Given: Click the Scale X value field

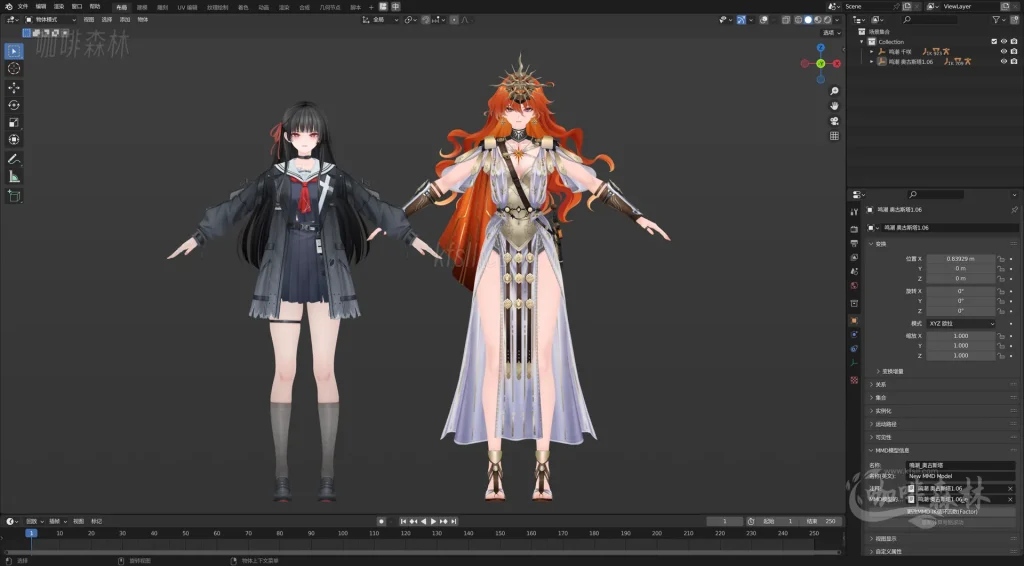Looking at the screenshot, I should 961,336.
